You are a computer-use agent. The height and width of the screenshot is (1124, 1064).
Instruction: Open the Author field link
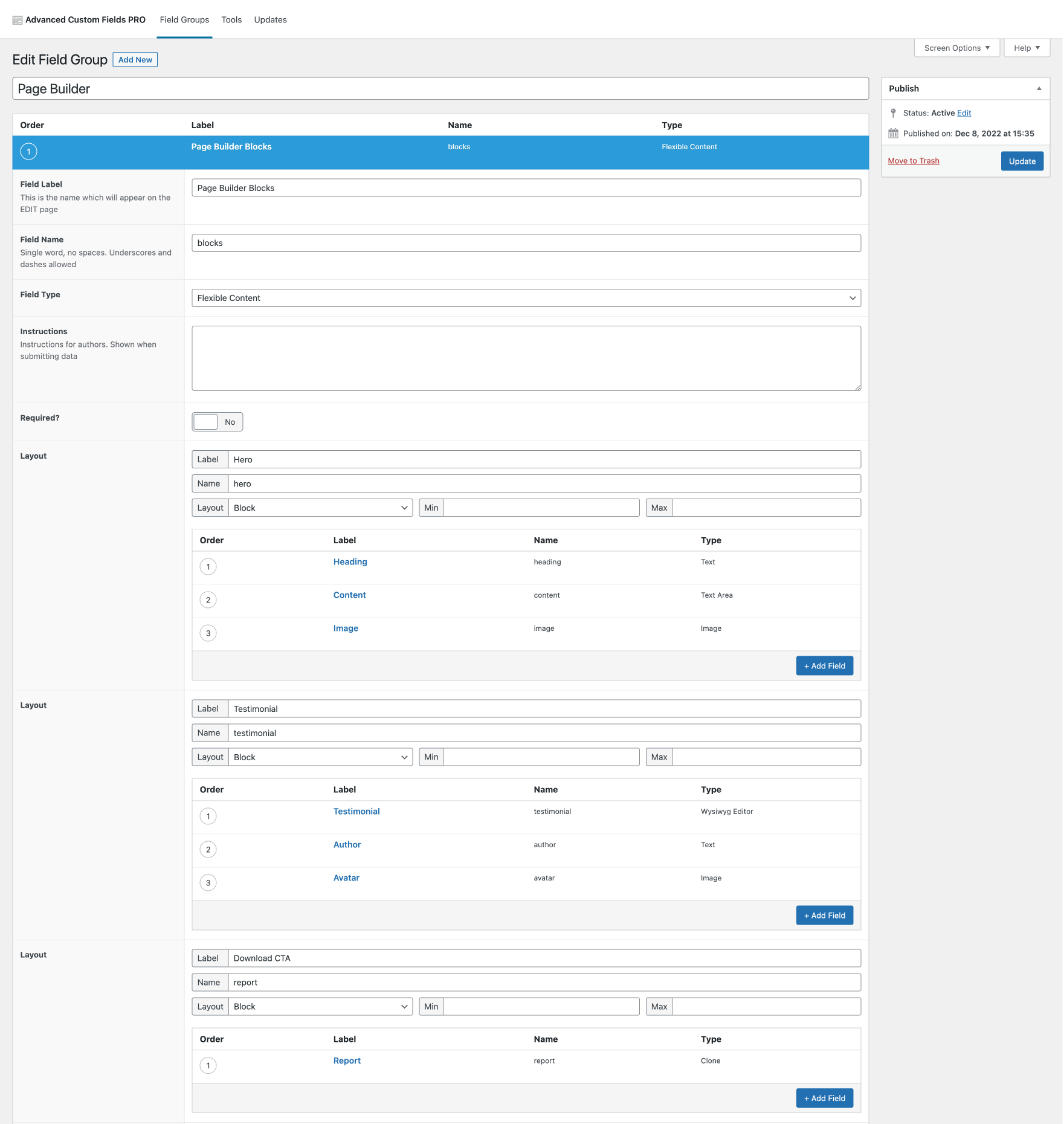(347, 845)
